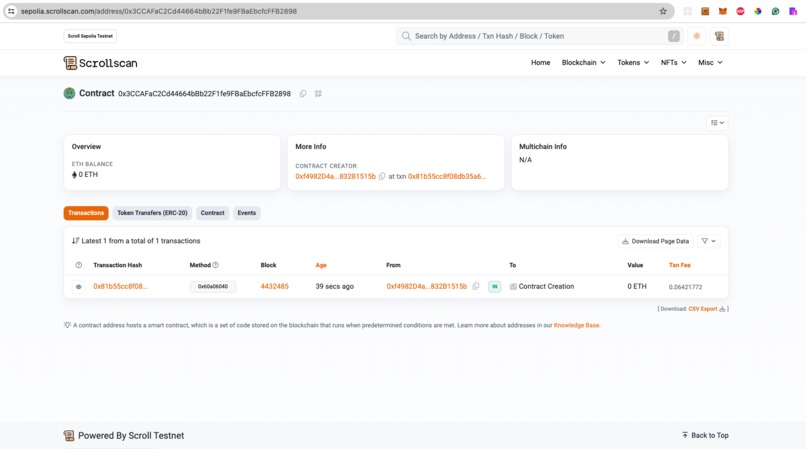
Task: Open From address 0xf4982D4a...832B1515b in table
Action: click(x=427, y=286)
